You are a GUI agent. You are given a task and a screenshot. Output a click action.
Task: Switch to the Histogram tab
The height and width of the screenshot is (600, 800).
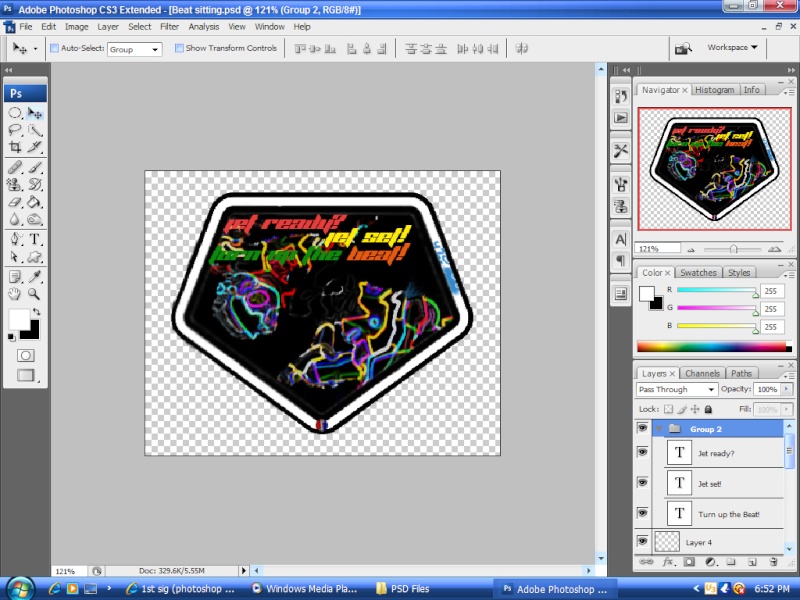714,90
